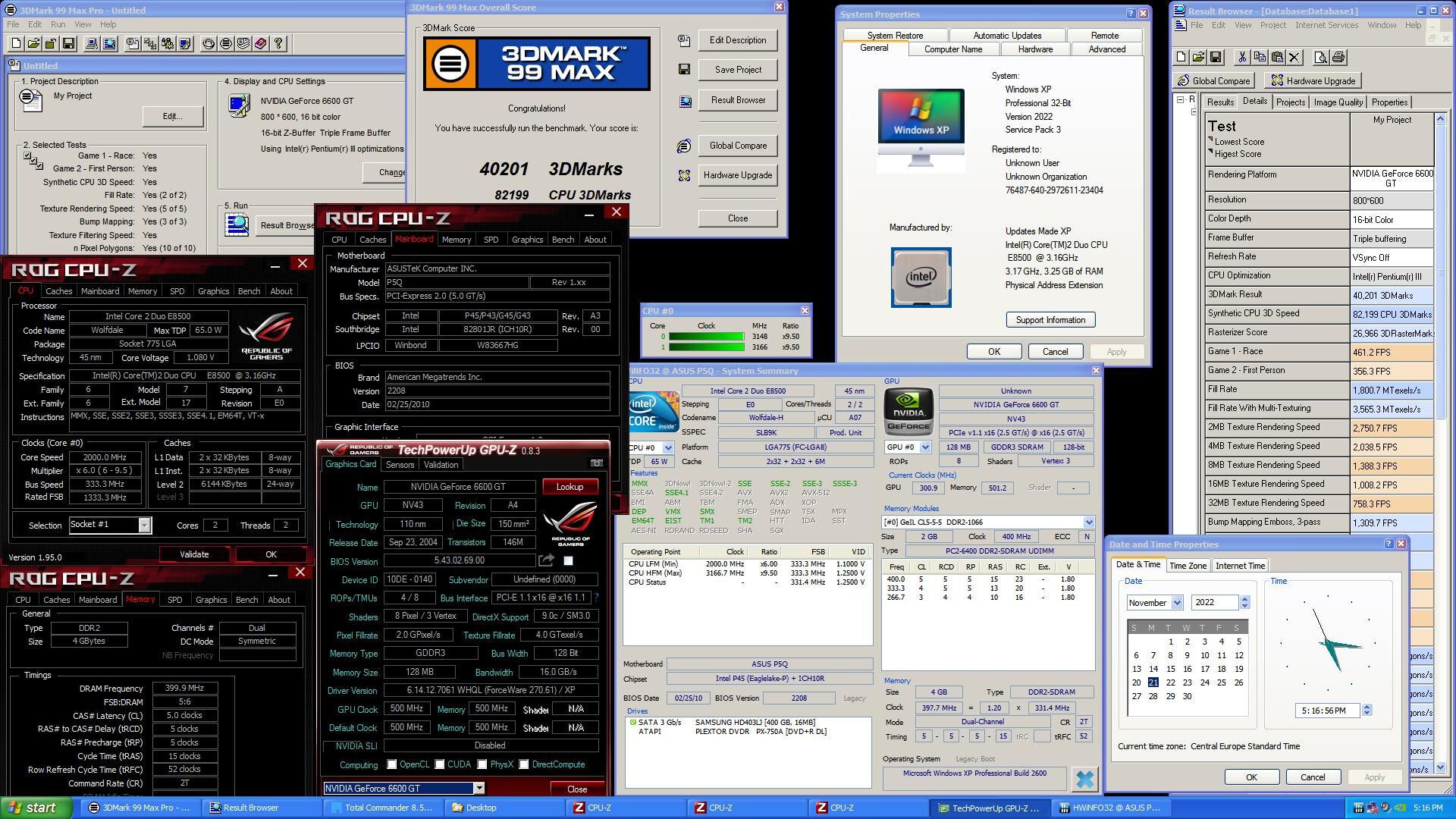Toggle DirectCompute checkbox in GPU-Z

(524, 764)
